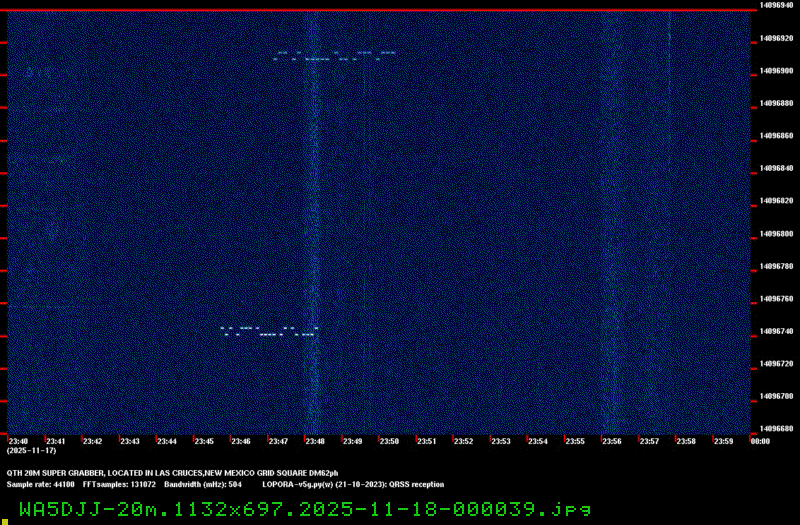Select the 23:41 time label
800x525 pixels.
56,441
